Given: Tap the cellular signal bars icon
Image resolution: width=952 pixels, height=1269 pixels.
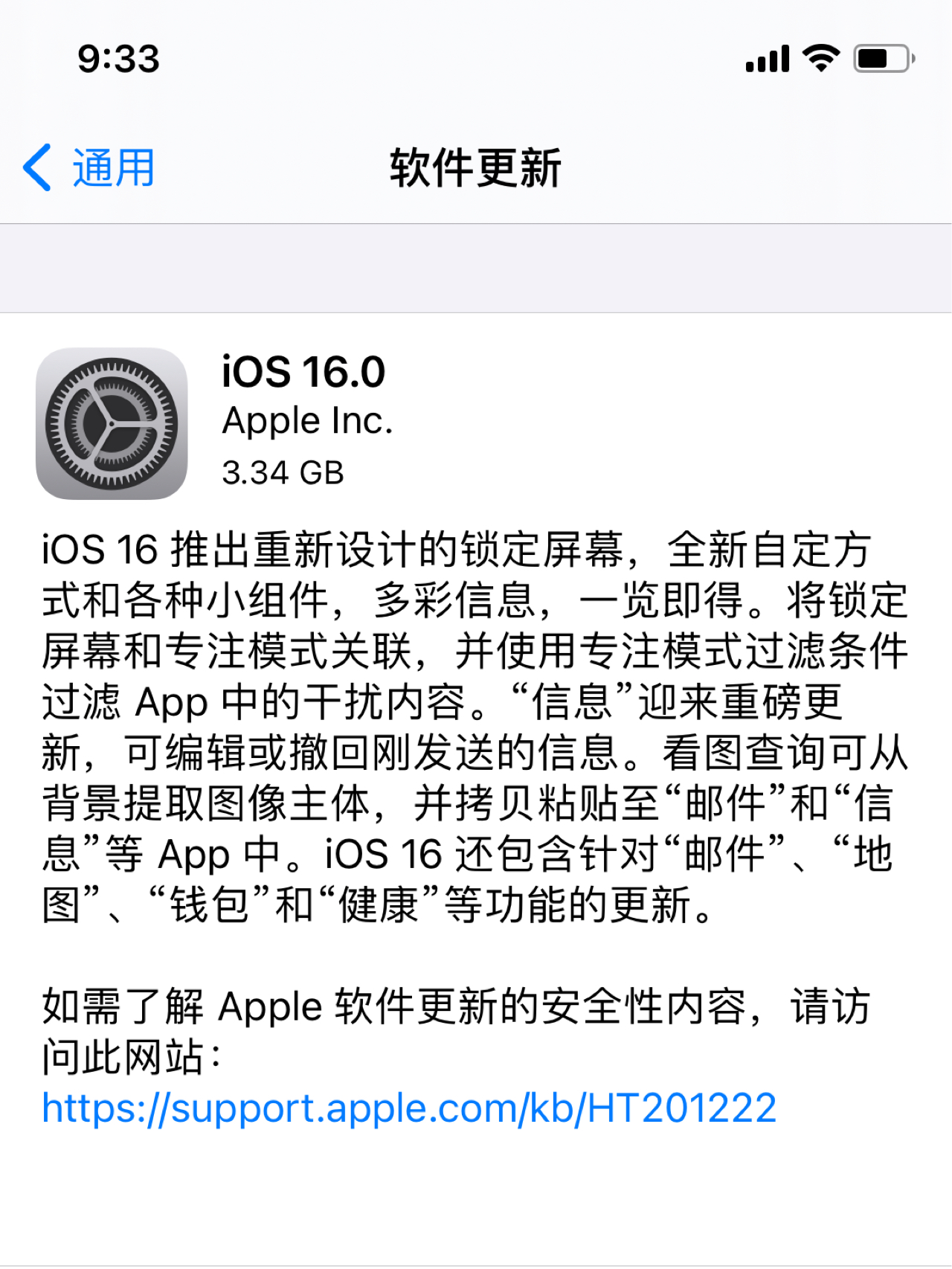Looking at the screenshot, I should click(768, 59).
